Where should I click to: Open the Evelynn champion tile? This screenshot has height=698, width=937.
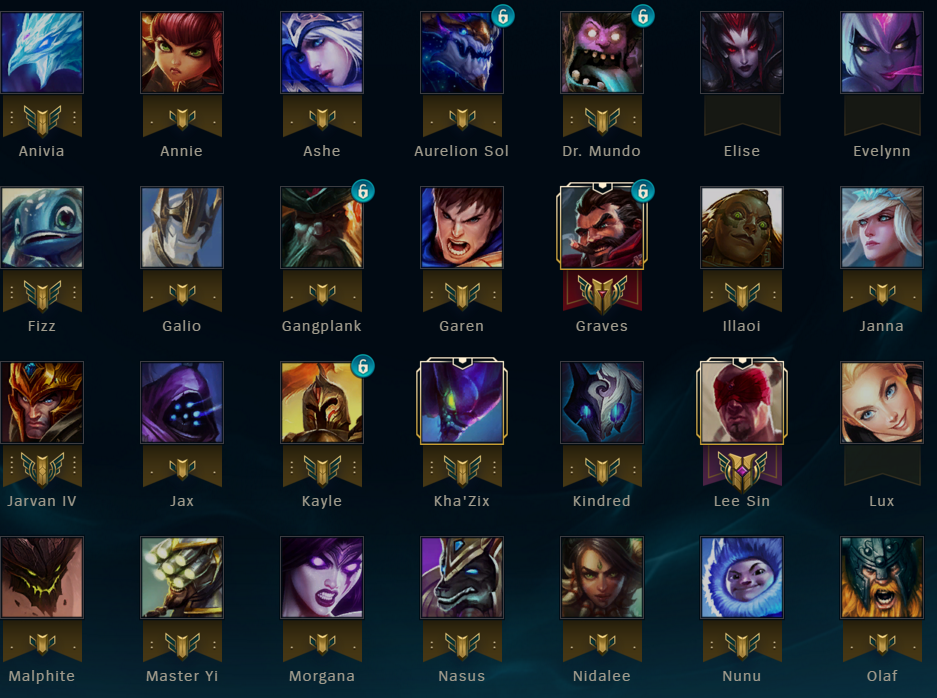pyautogui.click(x=881, y=53)
